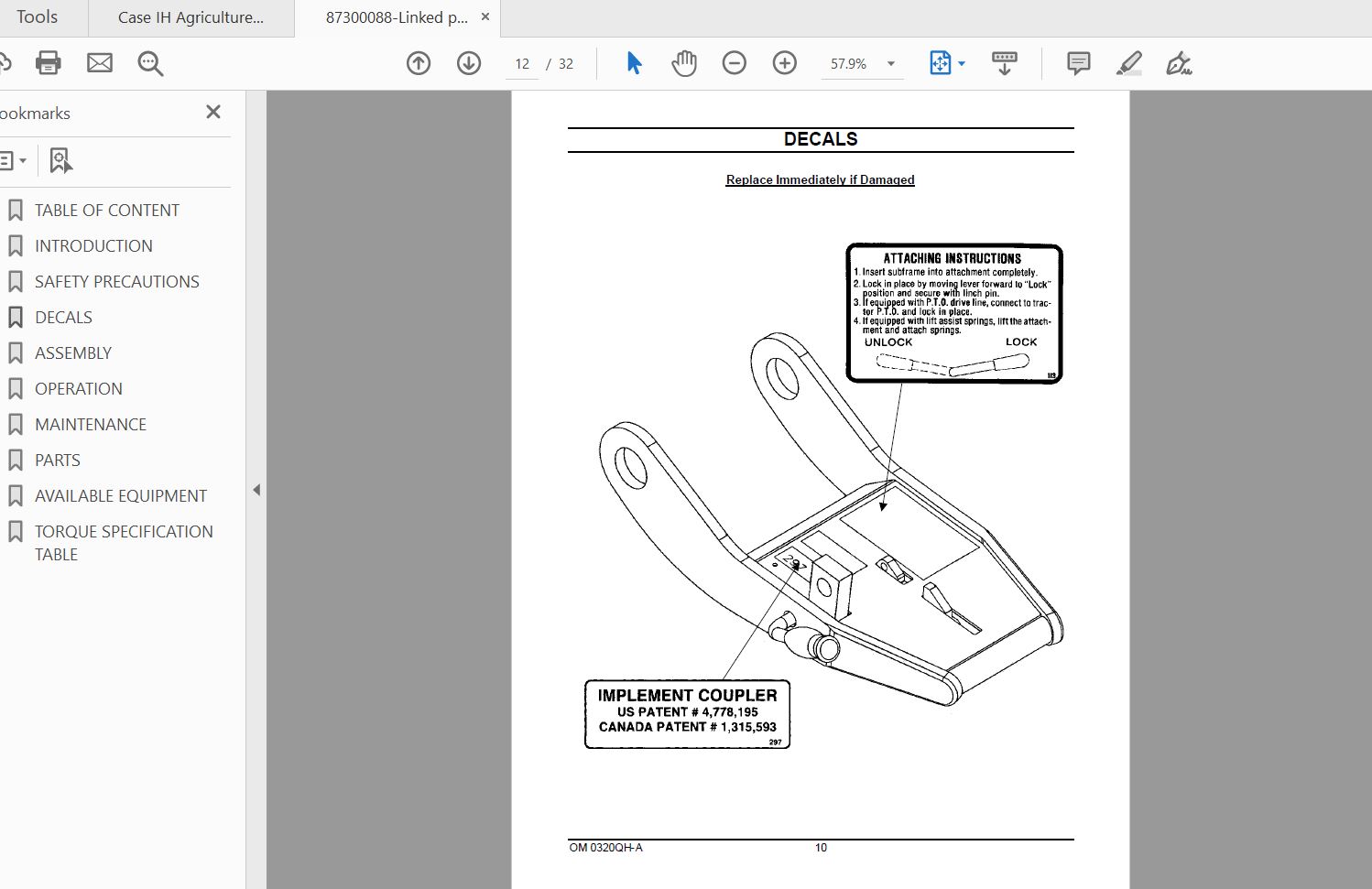Zoom in with the plus circle
Image resolution: width=1372 pixels, height=889 pixels.
pos(785,63)
